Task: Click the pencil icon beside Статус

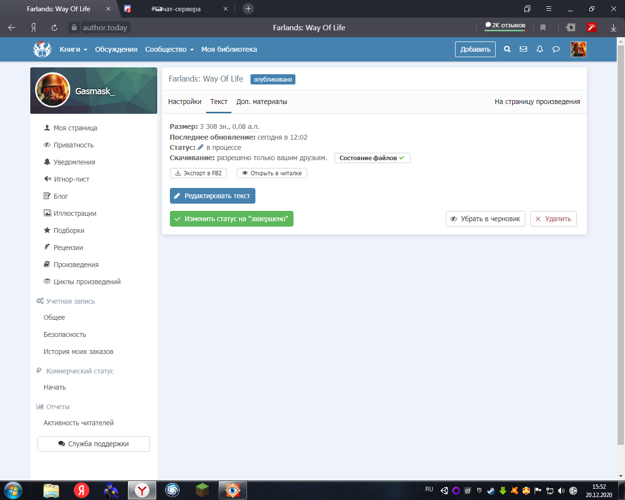Action: [x=200, y=148]
